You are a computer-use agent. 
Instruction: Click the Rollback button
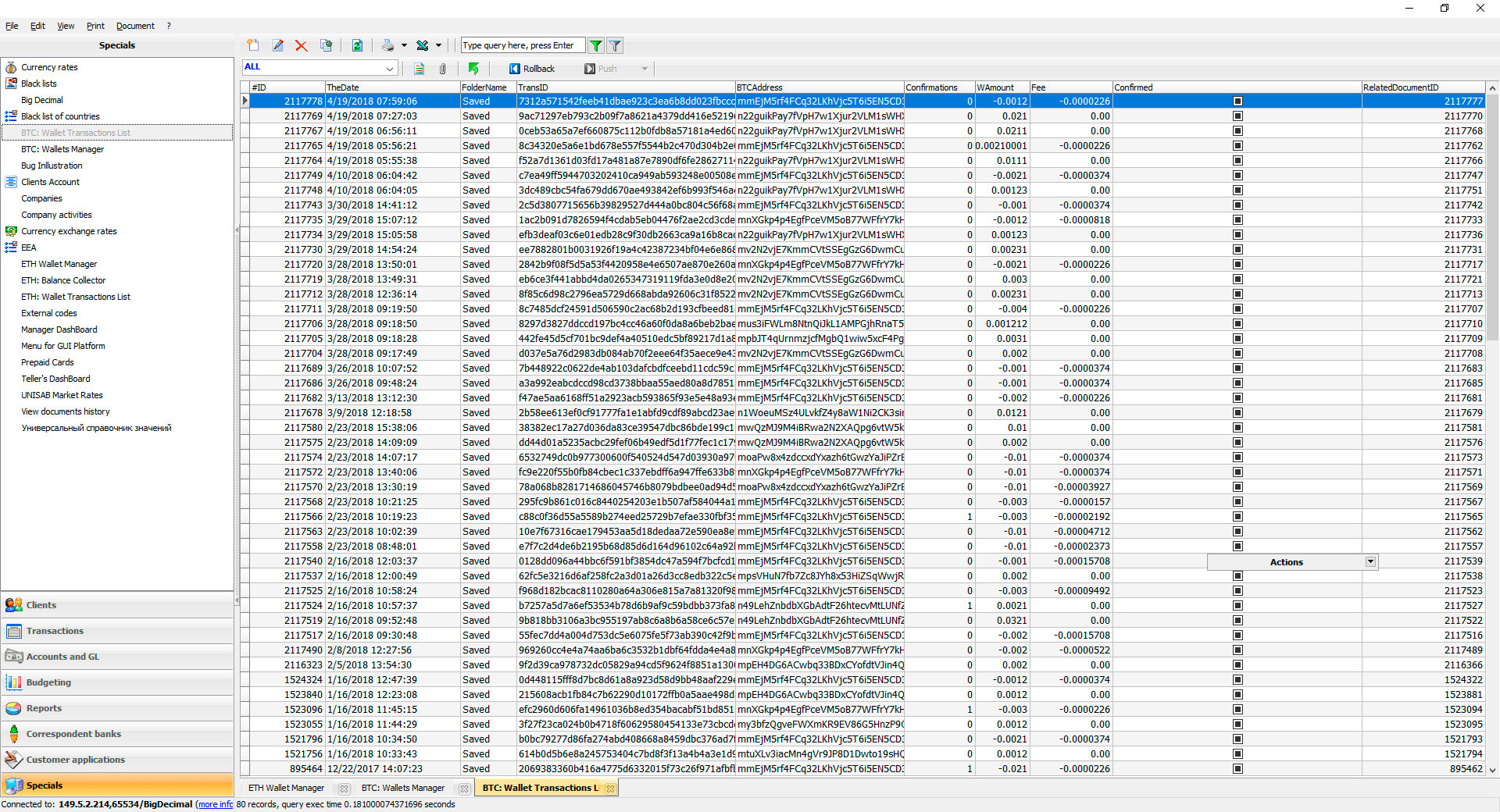point(531,69)
